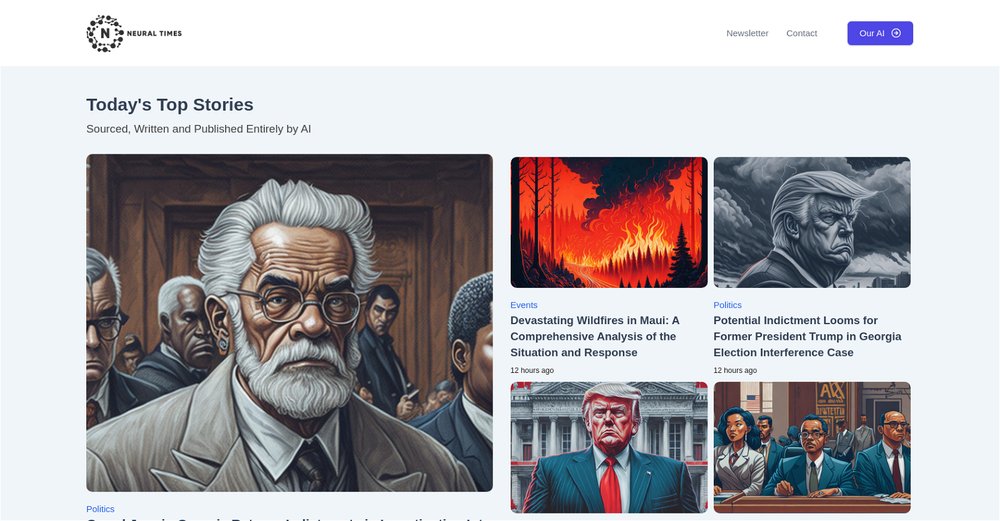The height and width of the screenshot is (521, 1000).
Task: Click the Neural Times wordmark text
Action: (154, 33)
